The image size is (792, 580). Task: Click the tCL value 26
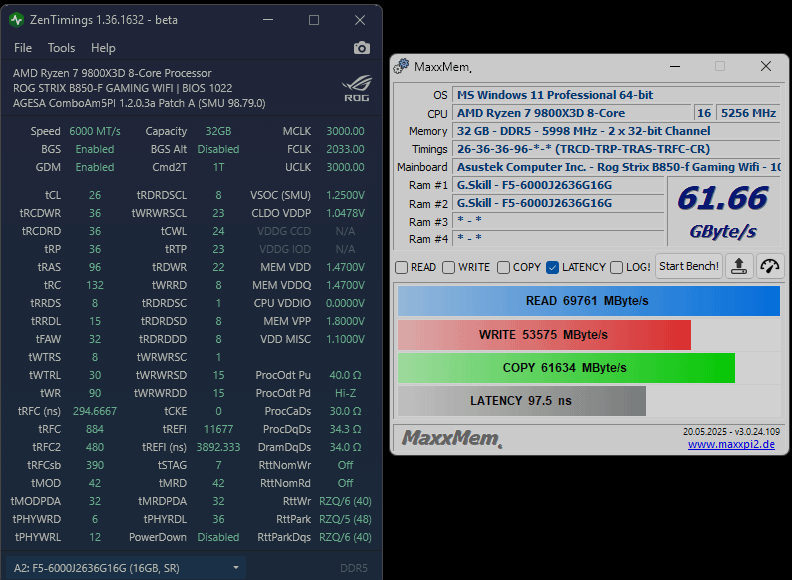(95, 195)
